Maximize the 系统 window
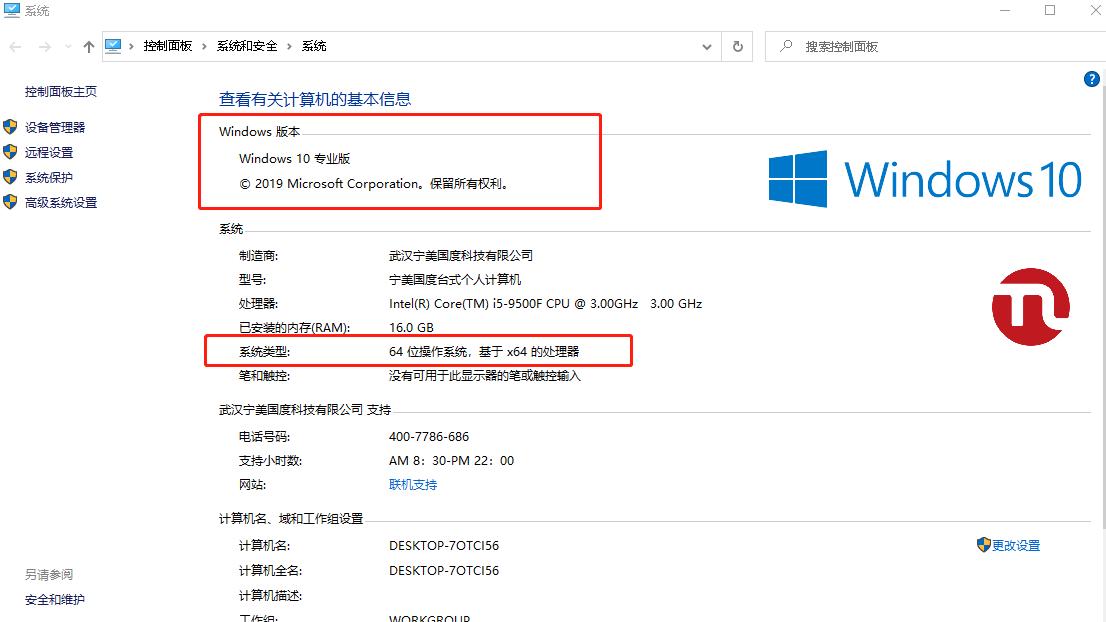Screen dimensions: 1106x622 tap(1050, 11)
